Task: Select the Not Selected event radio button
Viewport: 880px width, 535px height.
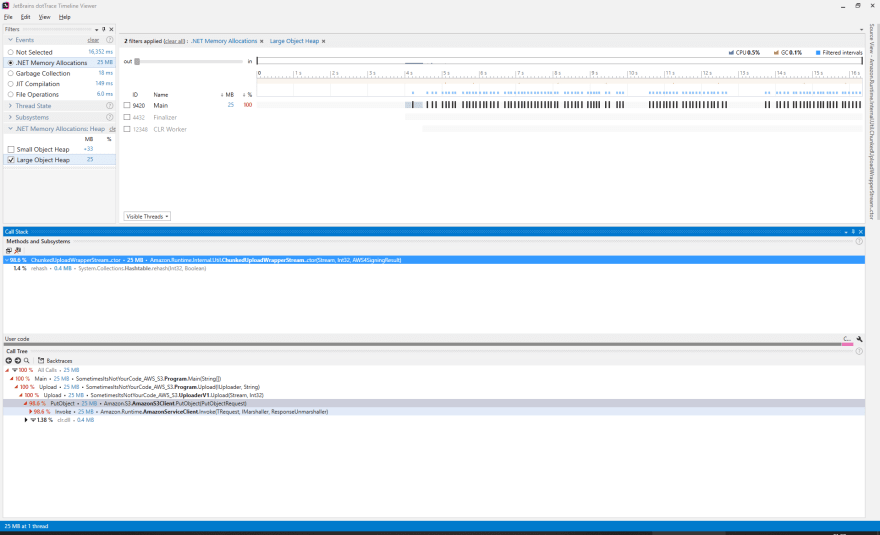Action: coord(11,52)
